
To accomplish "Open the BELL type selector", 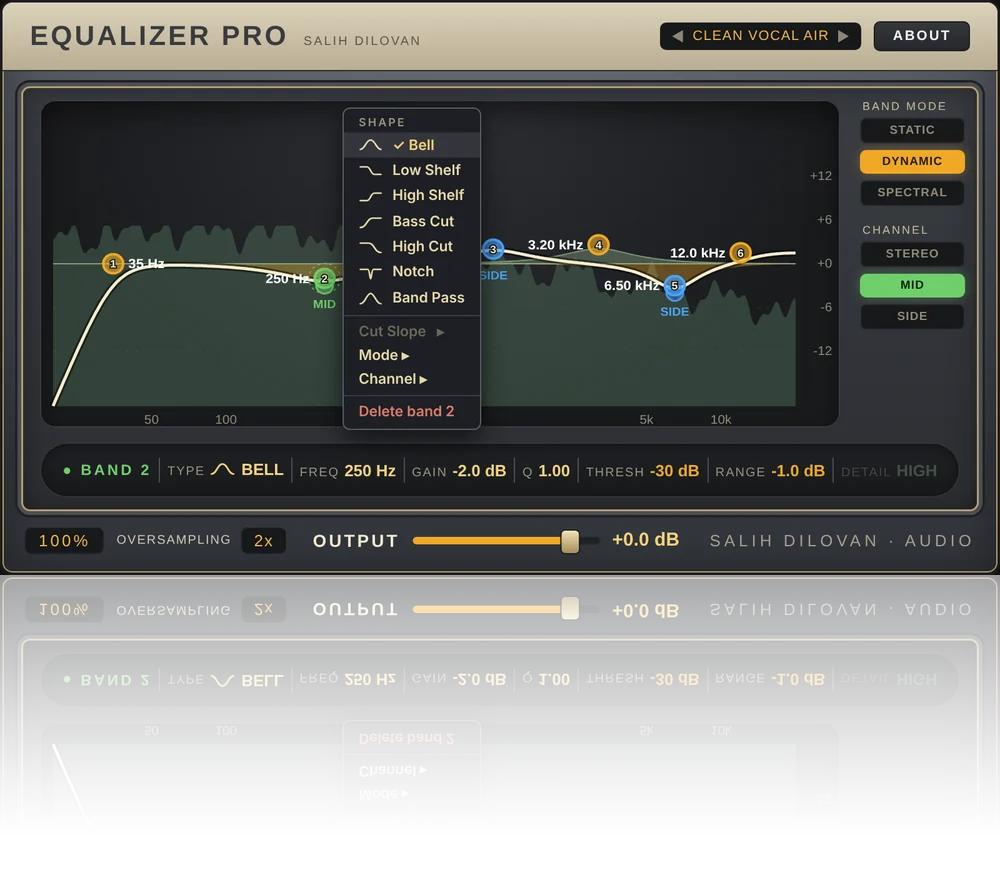I will click(262, 470).
